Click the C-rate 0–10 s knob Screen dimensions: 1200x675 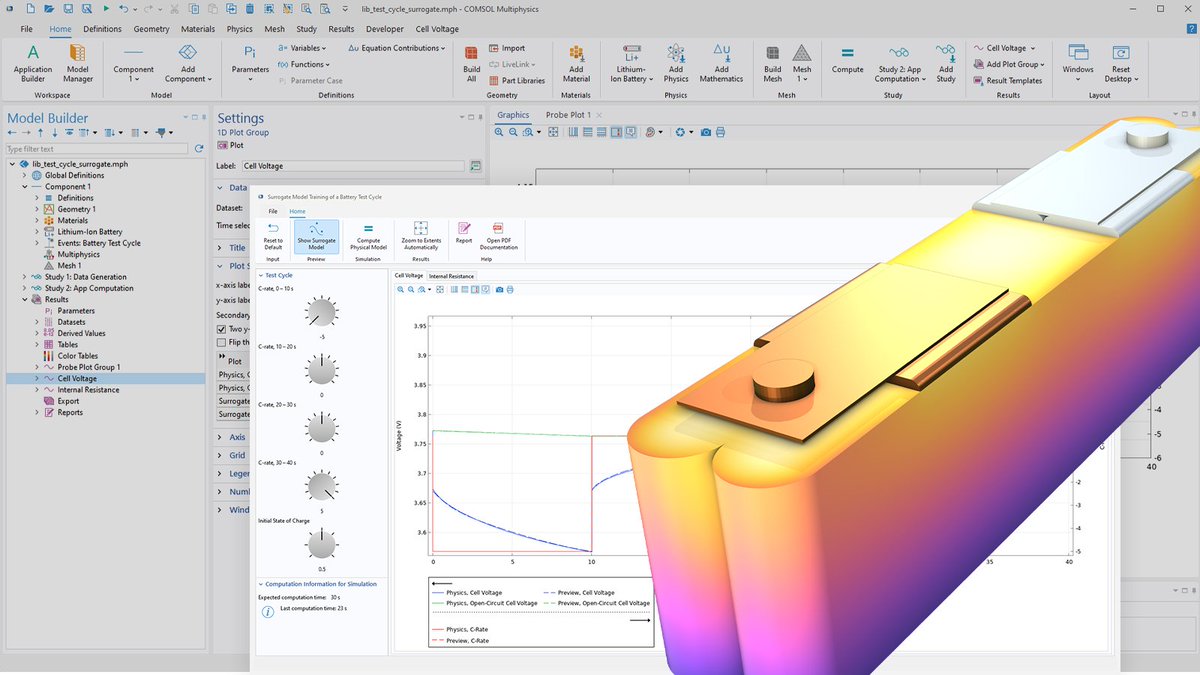pos(321,312)
